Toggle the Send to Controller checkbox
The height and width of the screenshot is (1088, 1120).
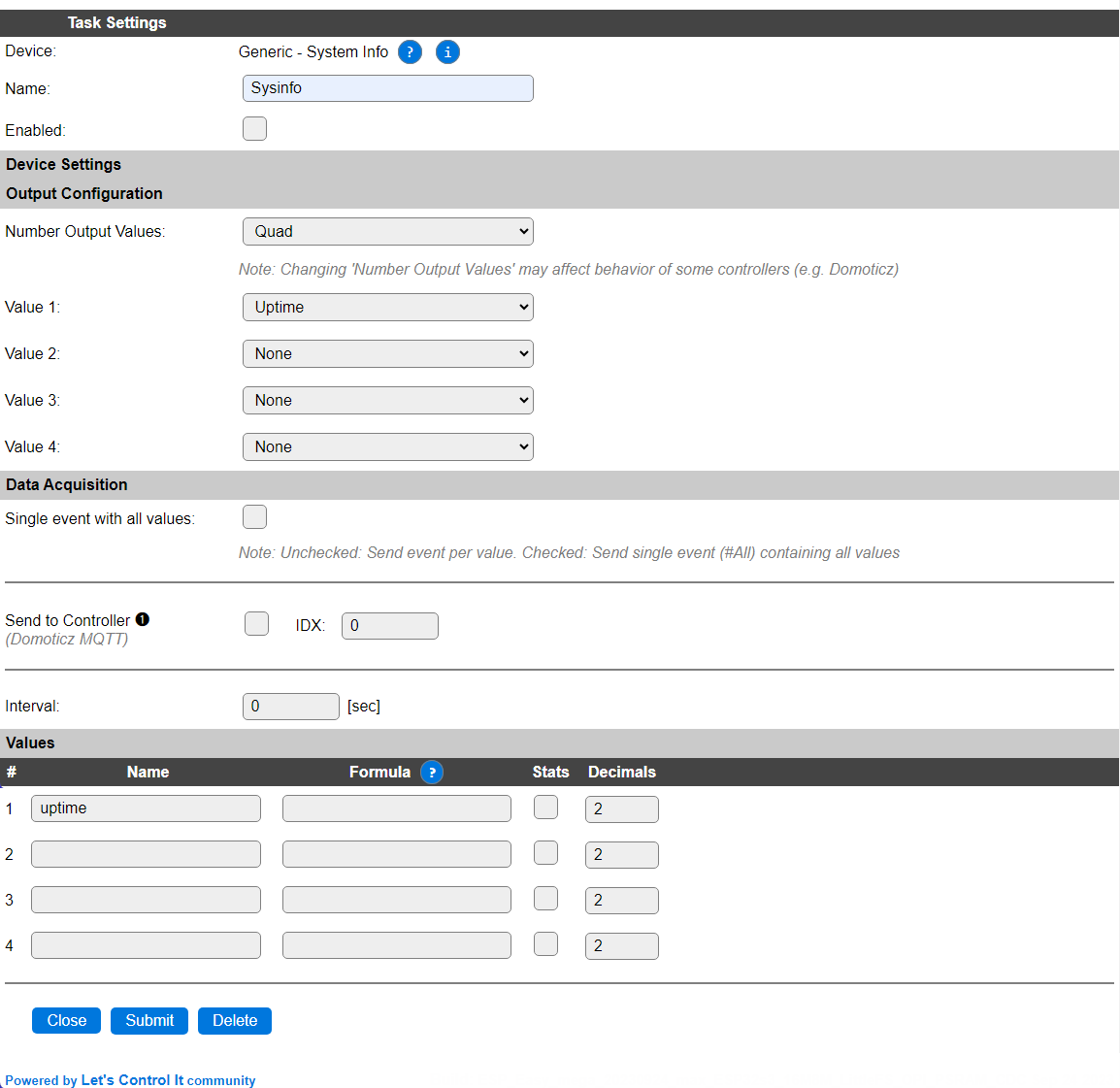[256, 624]
